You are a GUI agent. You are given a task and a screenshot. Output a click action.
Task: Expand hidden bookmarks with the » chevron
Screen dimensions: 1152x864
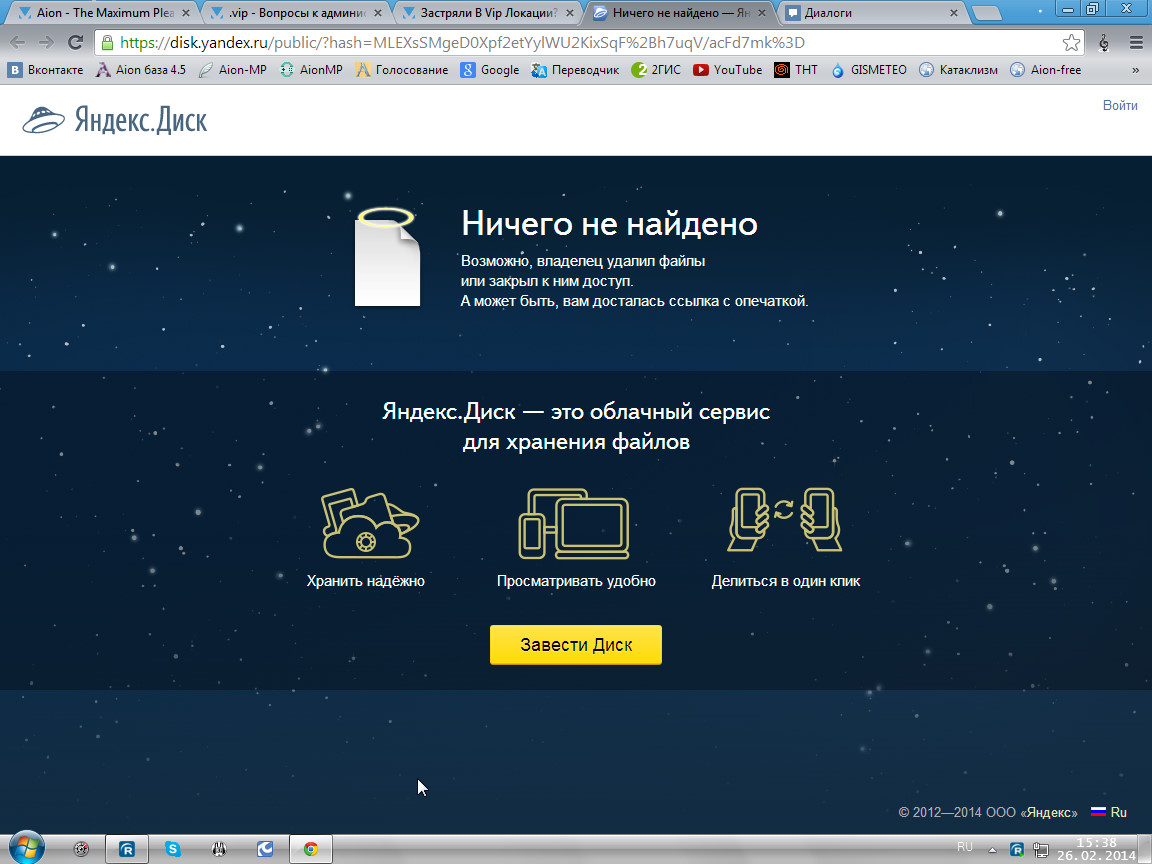pos(1135,70)
